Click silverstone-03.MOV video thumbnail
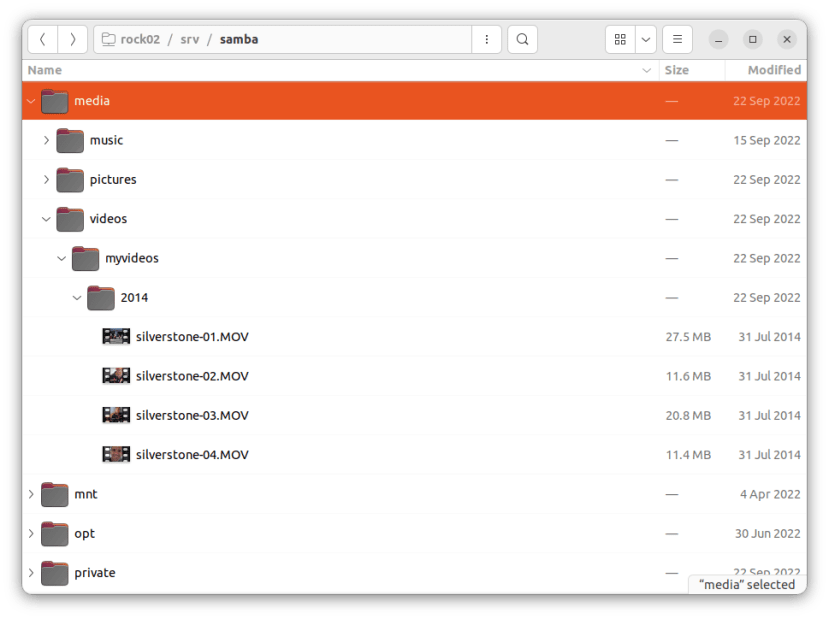Viewport: 829px width, 619px height. click(x=116, y=415)
